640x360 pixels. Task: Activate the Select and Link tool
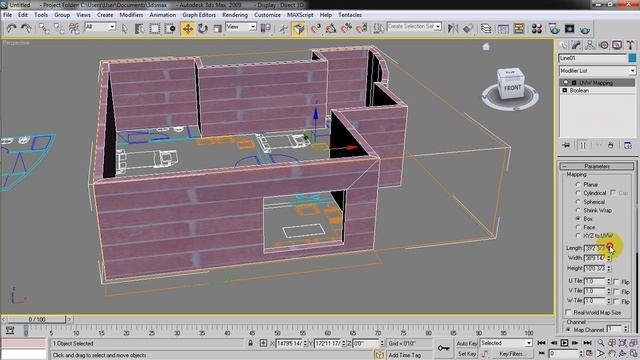(44, 28)
